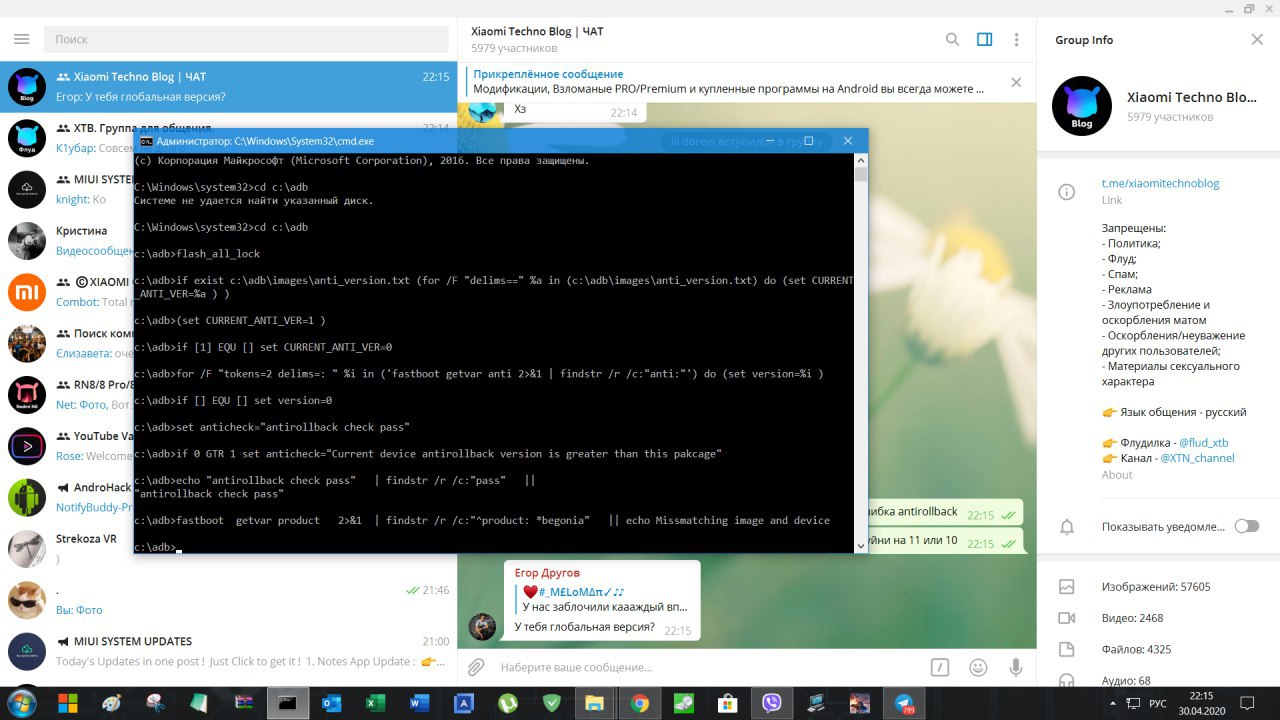The height and width of the screenshot is (720, 1280).
Task: Open Telegram from the taskbar
Action: (x=904, y=703)
